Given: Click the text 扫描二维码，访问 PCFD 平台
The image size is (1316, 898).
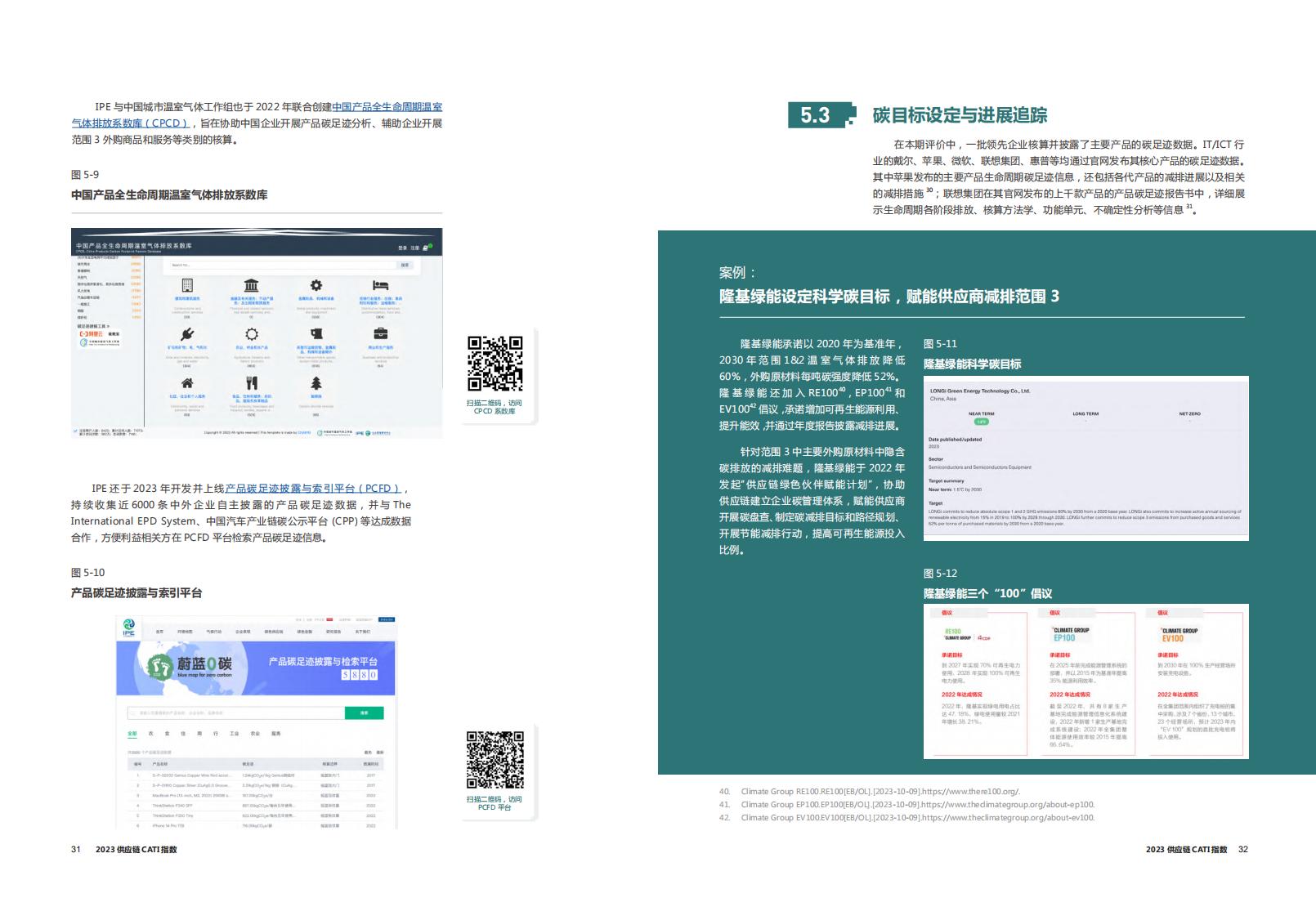Looking at the screenshot, I should click(x=495, y=803).
